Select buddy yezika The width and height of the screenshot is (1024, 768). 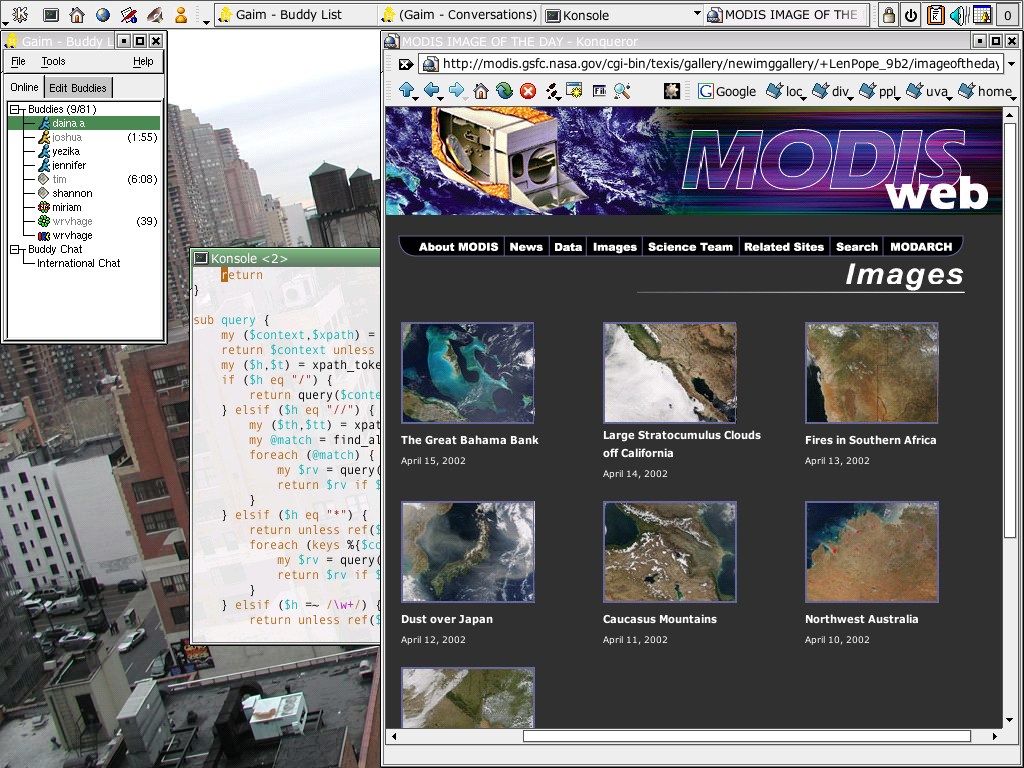coord(84,151)
